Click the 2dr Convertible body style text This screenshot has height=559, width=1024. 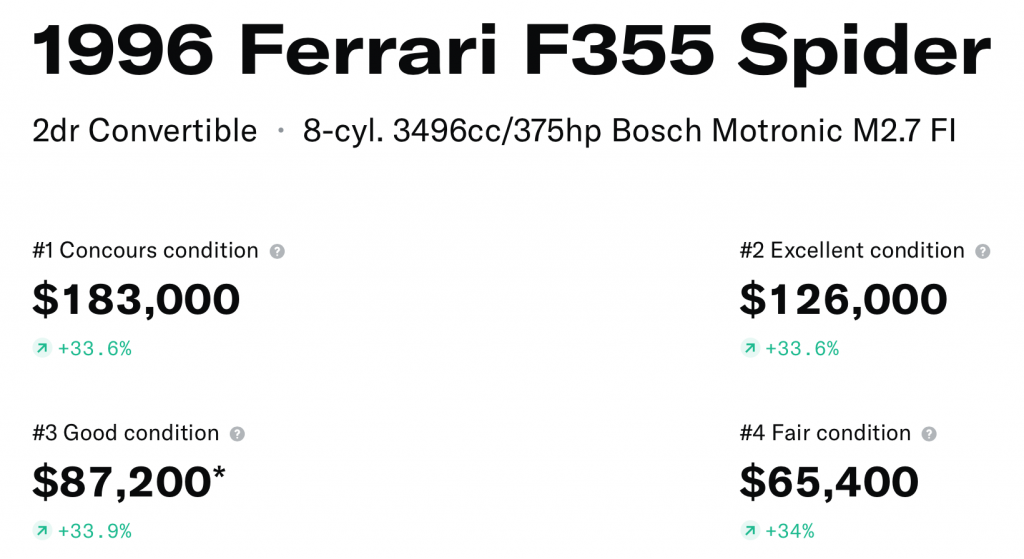(145, 131)
